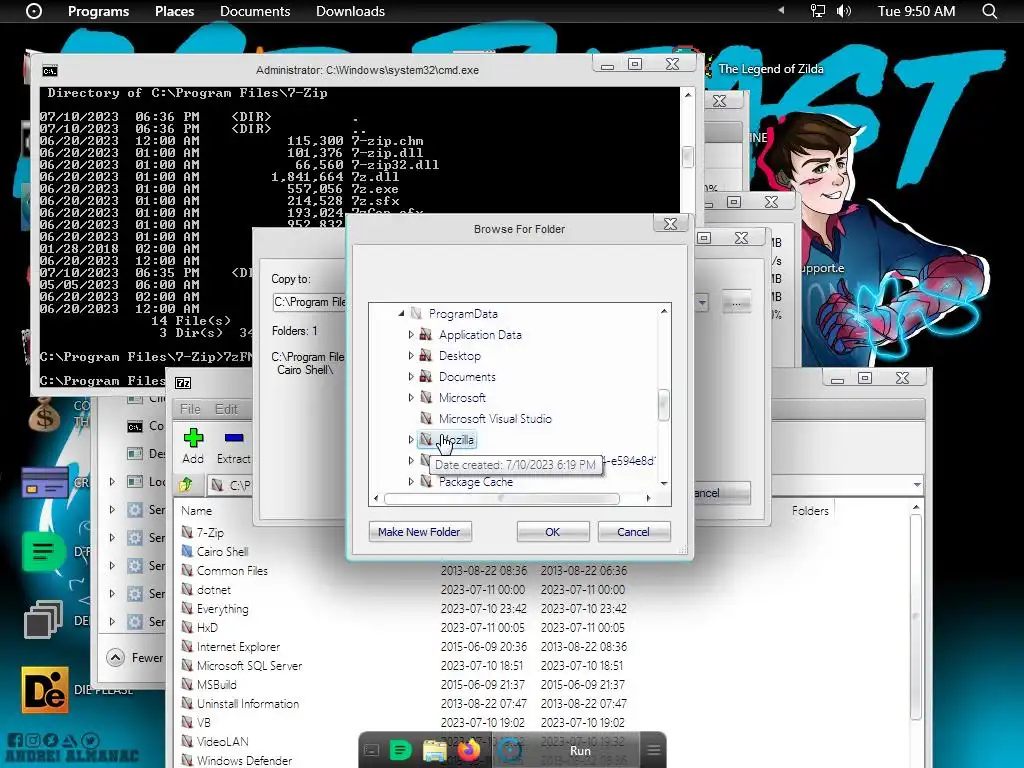Select the Application Data folder in tree
This screenshot has height=768, width=1024.
pos(480,334)
